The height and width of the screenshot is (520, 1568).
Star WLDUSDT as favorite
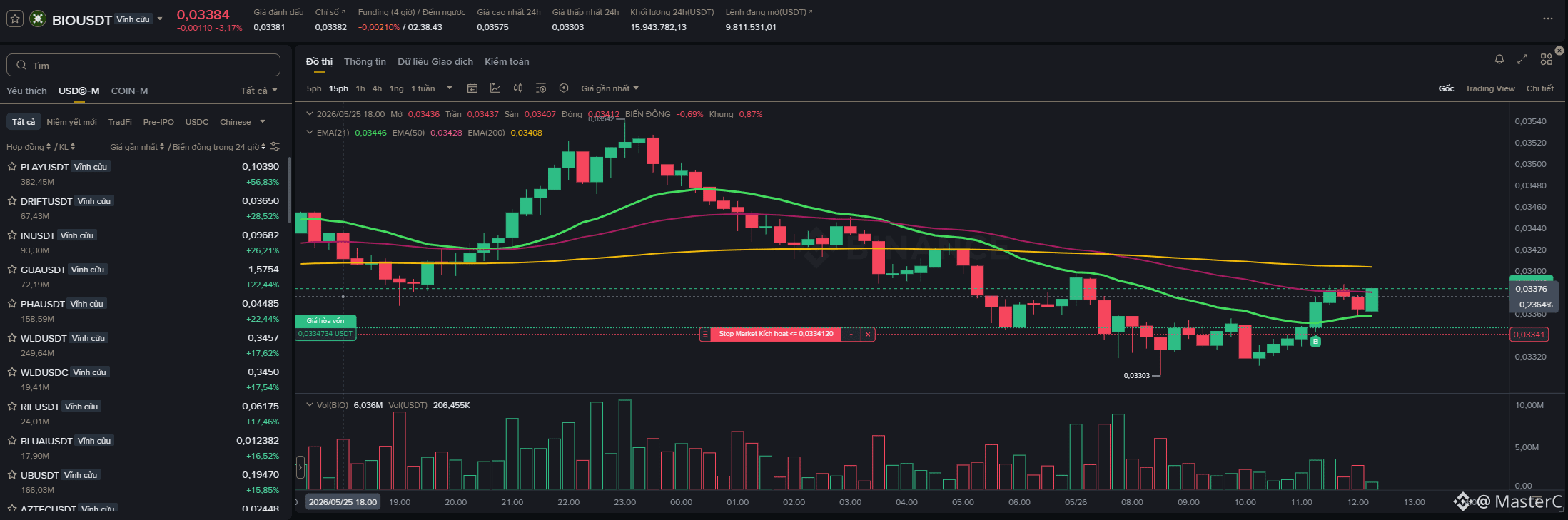coord(12,337)
